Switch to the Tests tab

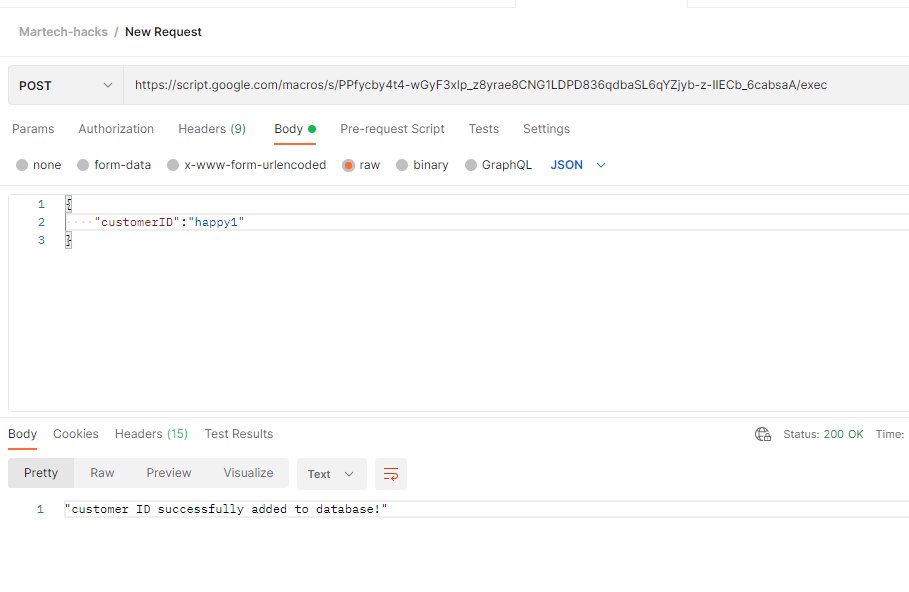pos(483,129)
